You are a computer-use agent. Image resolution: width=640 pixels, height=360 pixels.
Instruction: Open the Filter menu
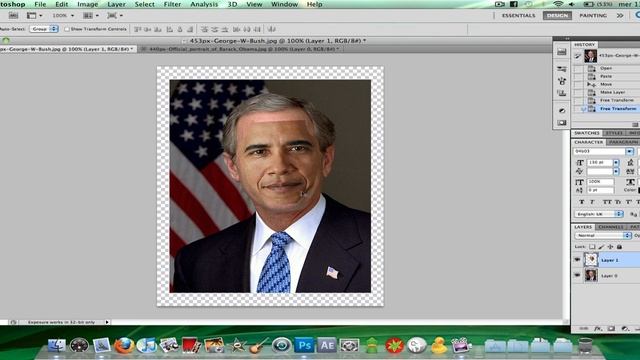click(172, 4)
